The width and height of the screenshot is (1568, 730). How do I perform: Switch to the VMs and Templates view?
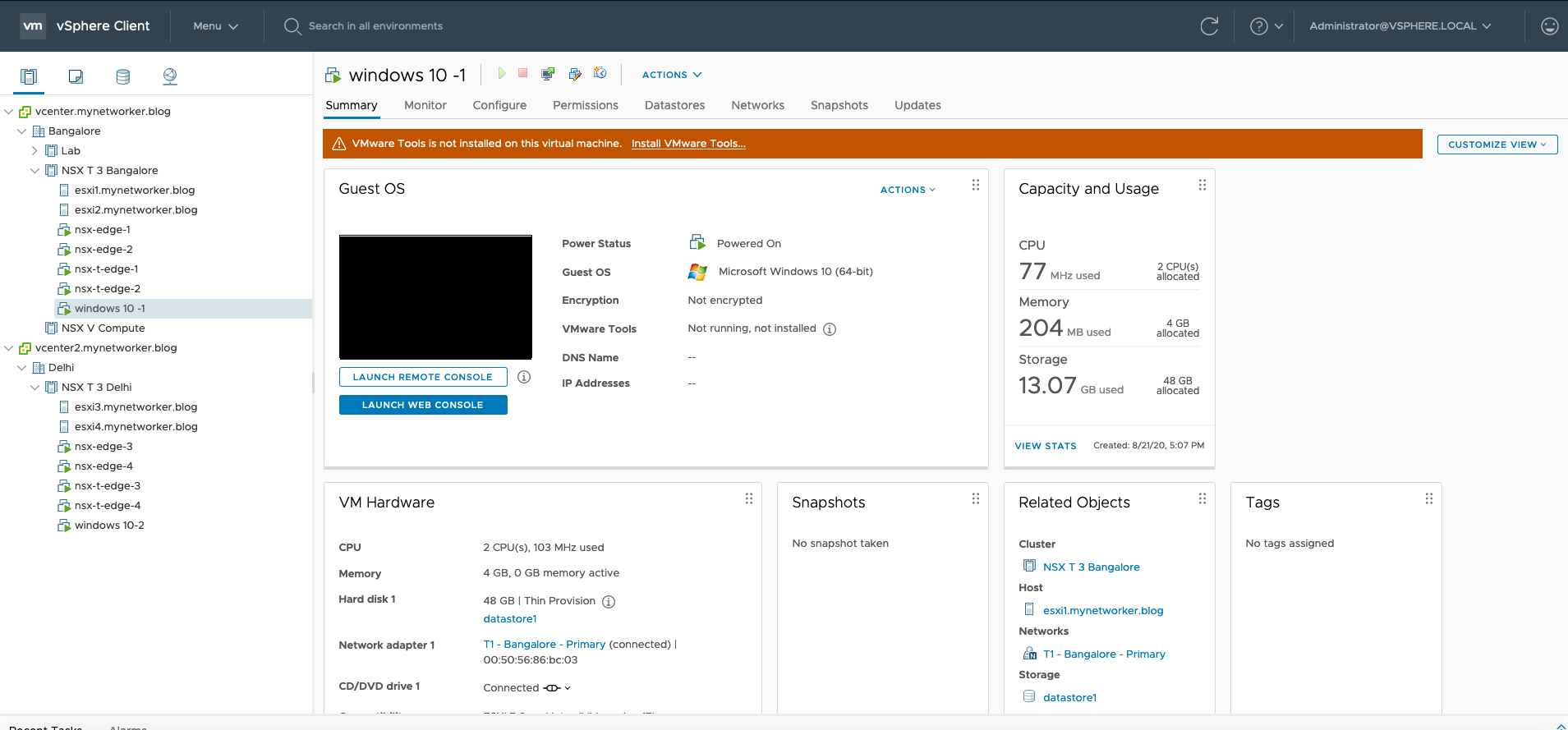(x=76, y=76)
